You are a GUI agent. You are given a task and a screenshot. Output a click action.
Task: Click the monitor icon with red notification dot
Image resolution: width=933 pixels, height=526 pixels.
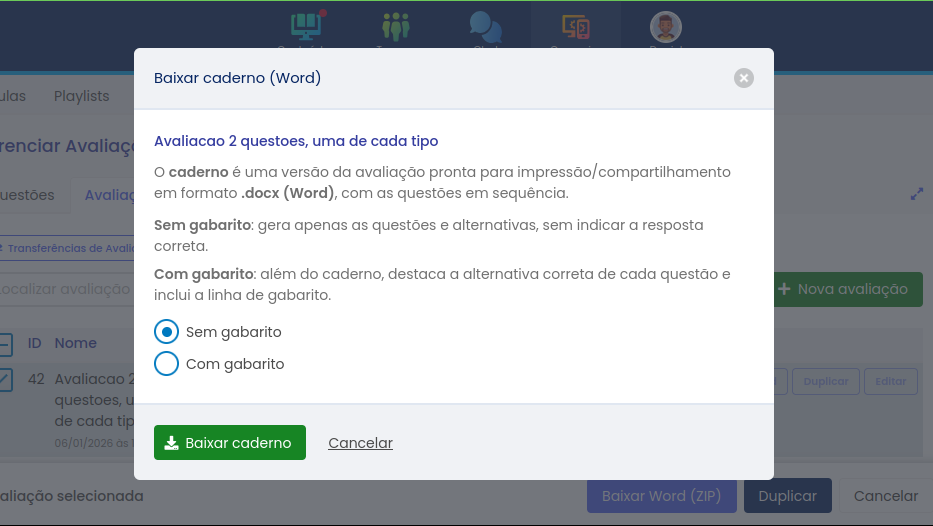(x=304, y=27)
